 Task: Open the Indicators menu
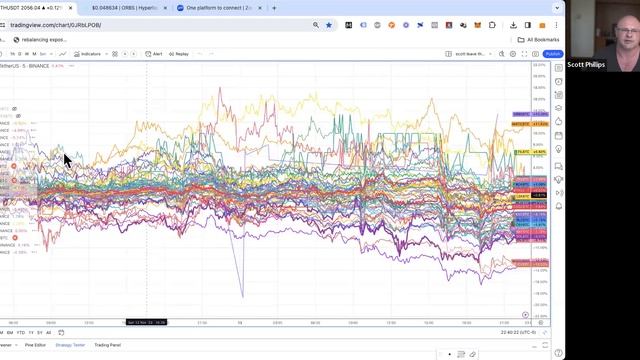tap(87, 54)
